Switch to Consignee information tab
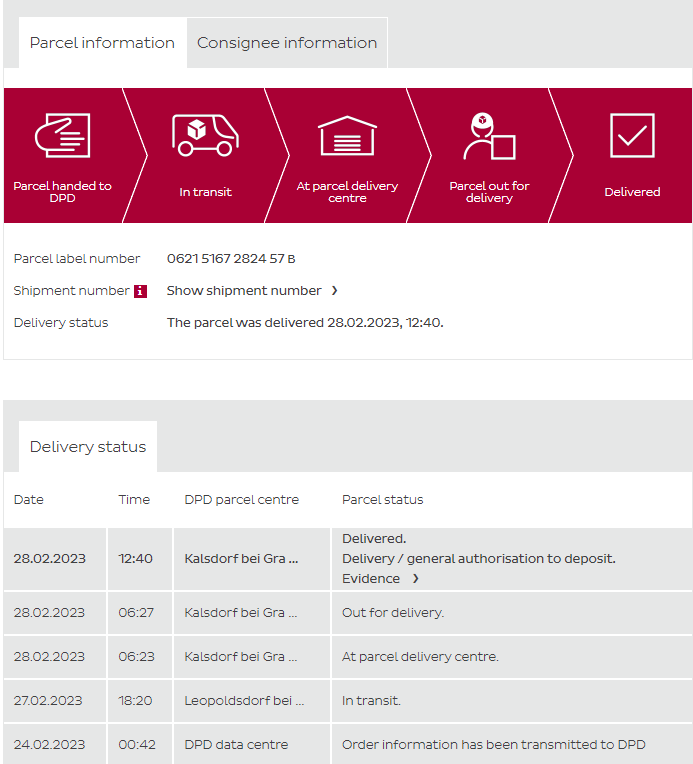Screen dimensions: 693x764 point(287,43)
